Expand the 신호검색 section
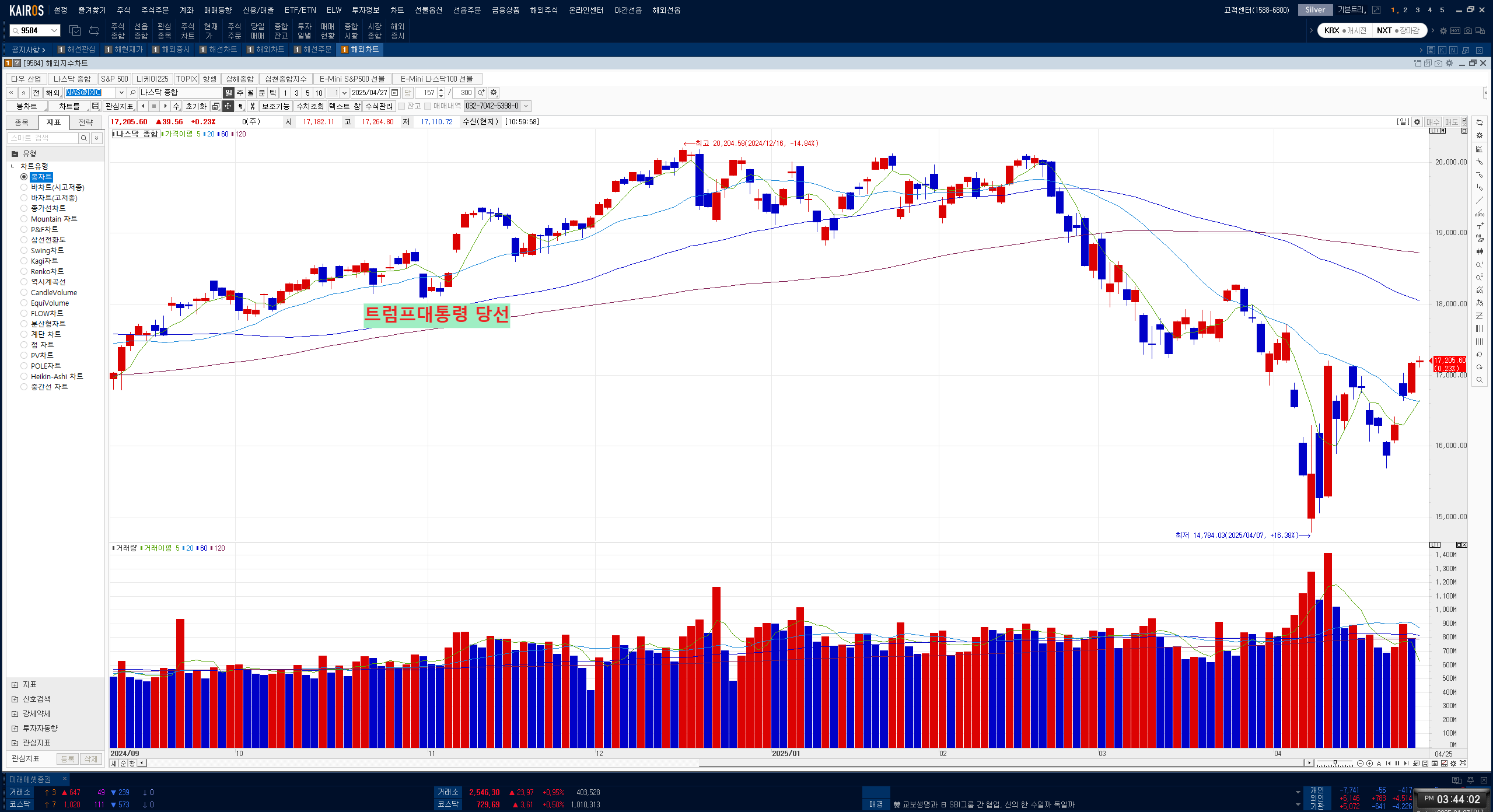 pyautogui.click(x=15, y=699)
